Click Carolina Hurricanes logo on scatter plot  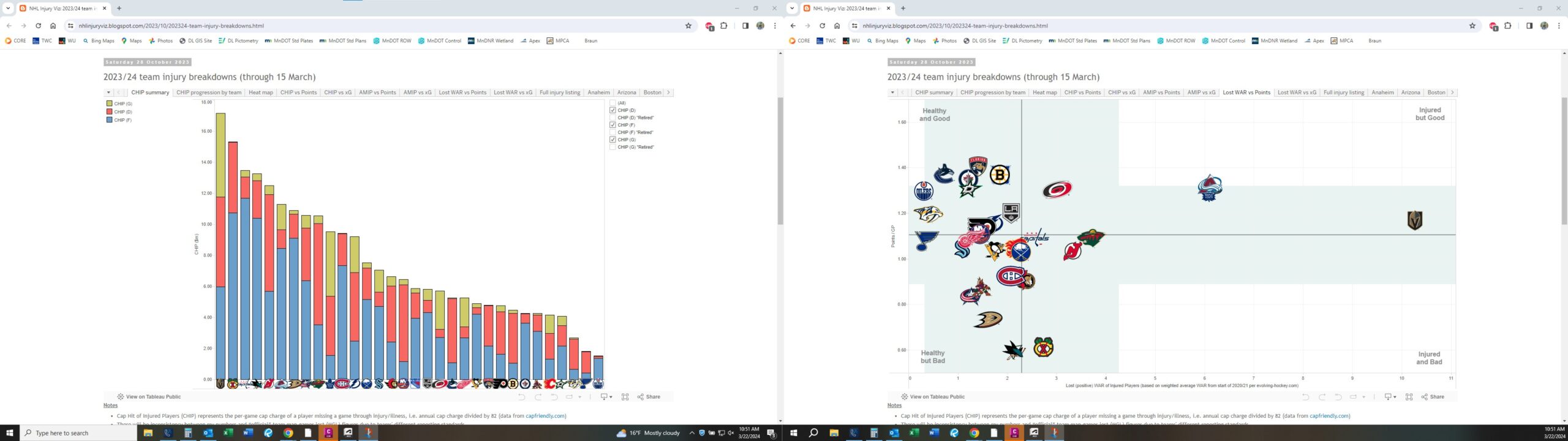(x=1057, y=190)
